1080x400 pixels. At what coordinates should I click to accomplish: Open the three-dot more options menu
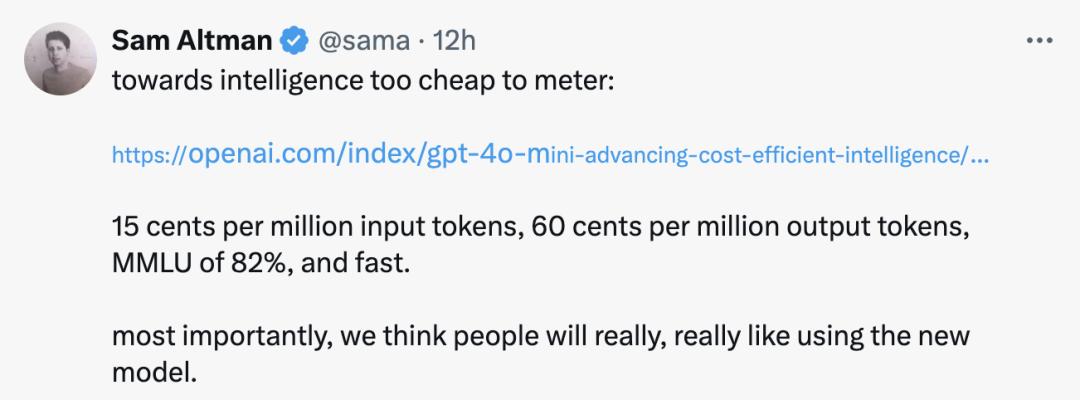tap(1039, 41)
